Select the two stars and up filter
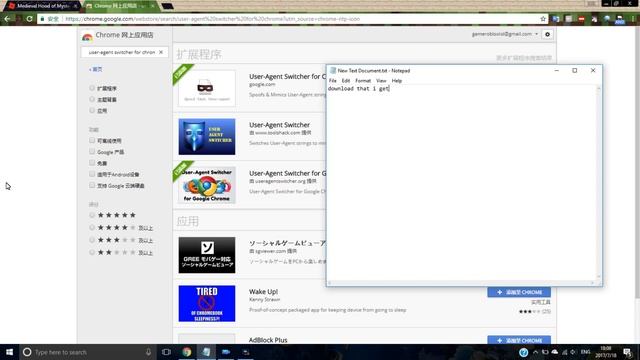Screen dimensions: 640x360 click(x=92, y=252)
